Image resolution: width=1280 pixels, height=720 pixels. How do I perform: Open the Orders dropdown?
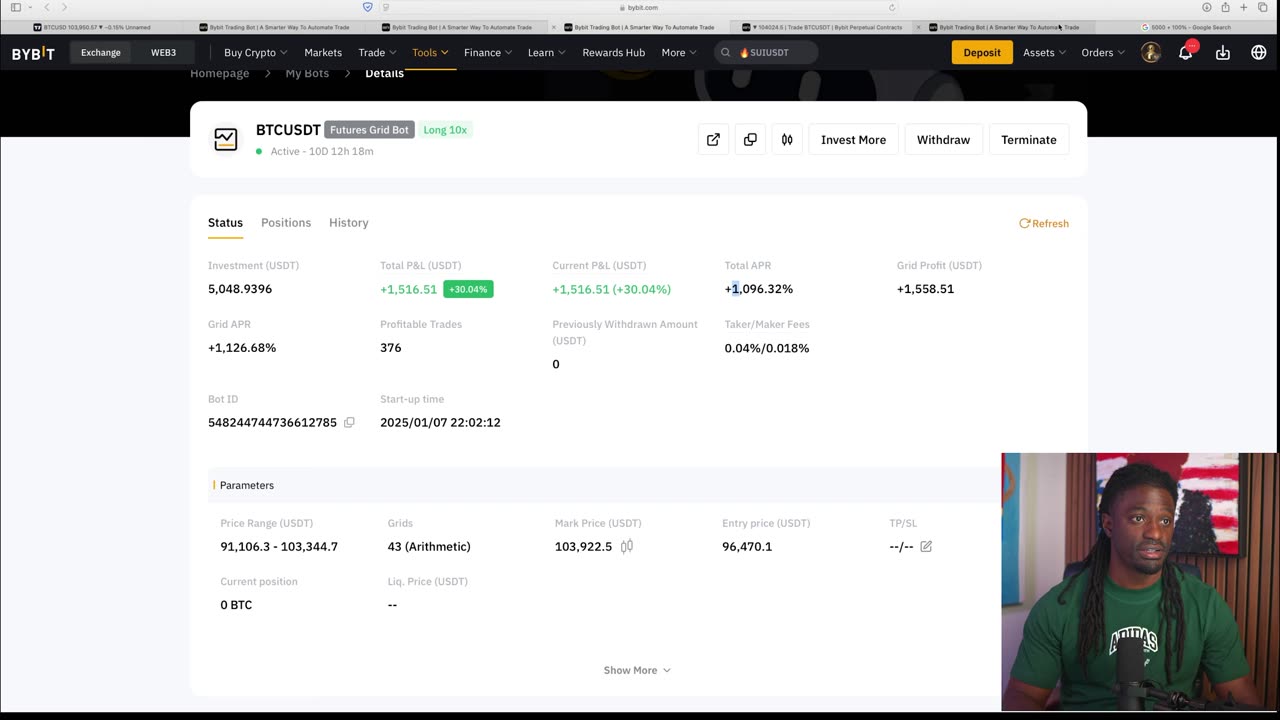(x=1103, y=52)
